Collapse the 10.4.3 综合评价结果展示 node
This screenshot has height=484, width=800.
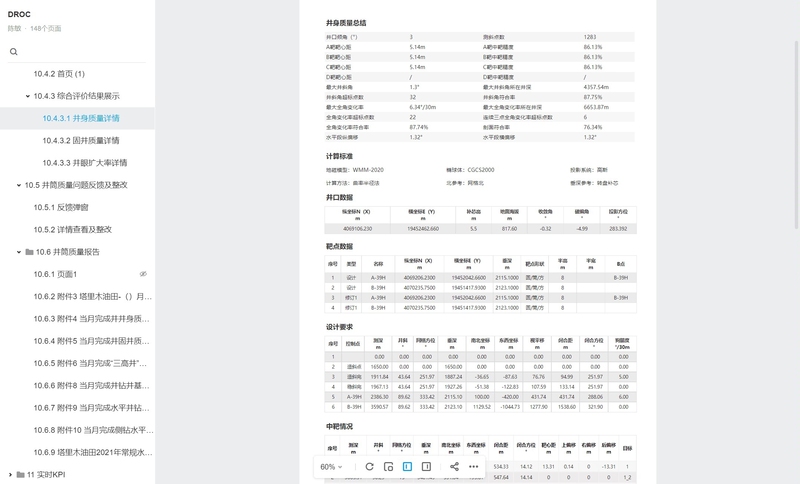coord(28,96)
